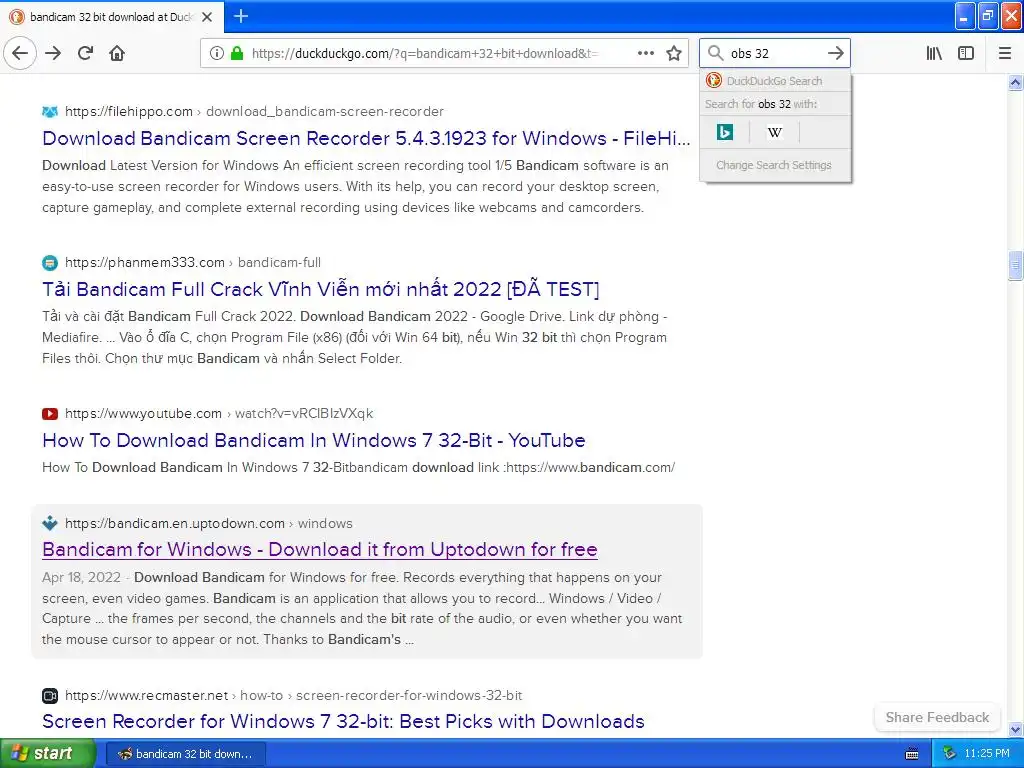Click the 'Apr 18, 2022' result date text
Image resolution: width=1024 pixels, height=768 pixels.
click(81, 577)
